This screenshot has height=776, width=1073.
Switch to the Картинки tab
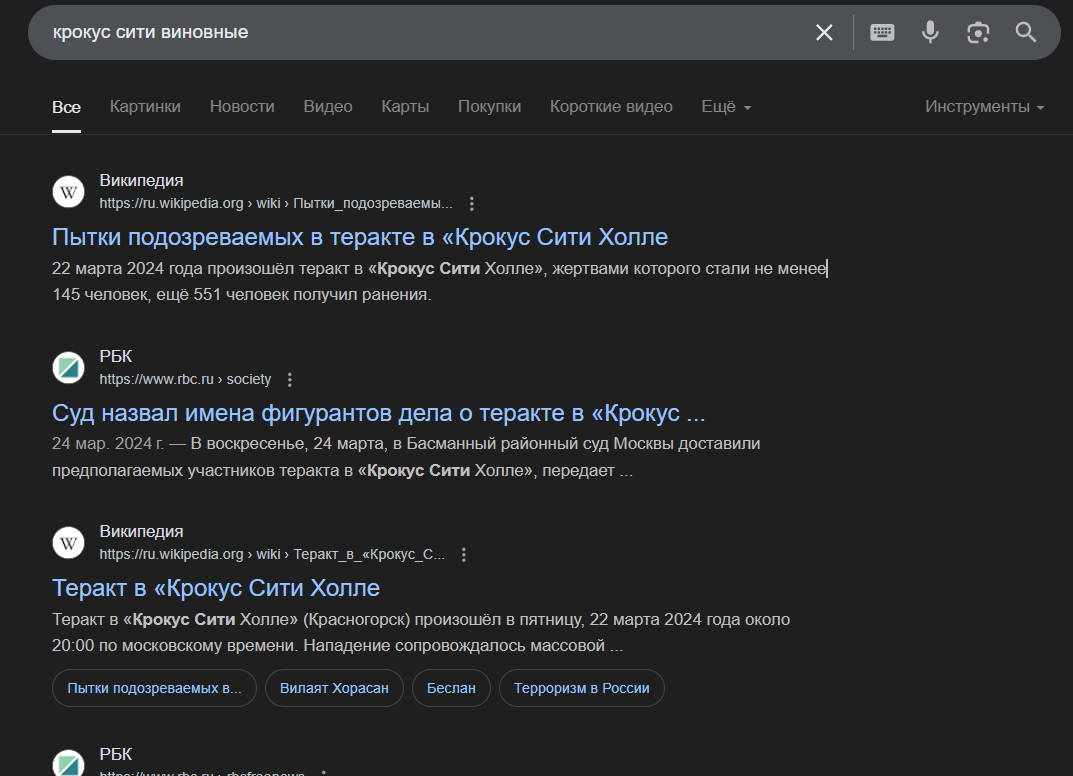pyautogui.click(x=145, y=107)
